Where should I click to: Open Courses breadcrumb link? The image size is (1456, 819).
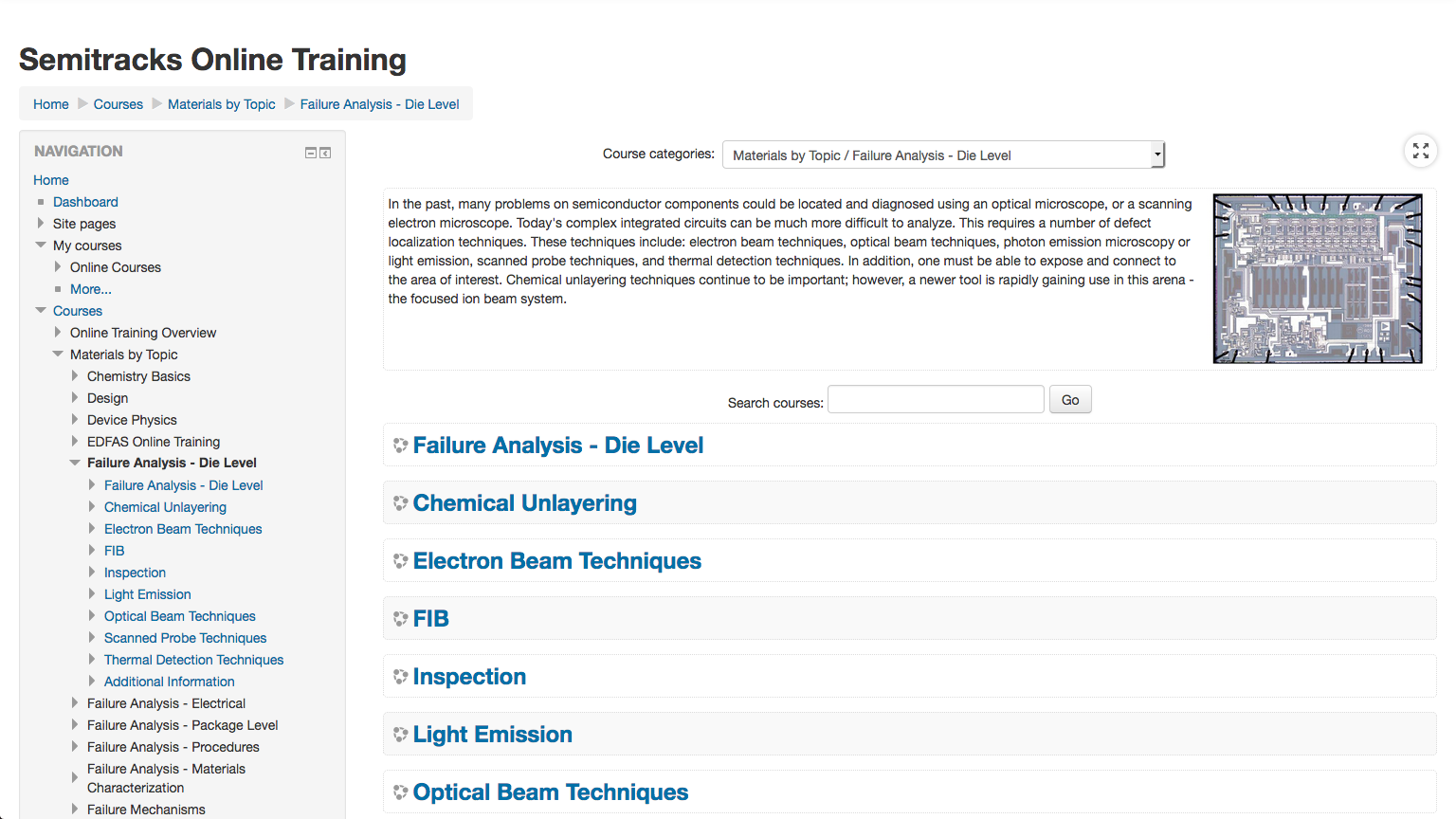[x=118, y=104]
